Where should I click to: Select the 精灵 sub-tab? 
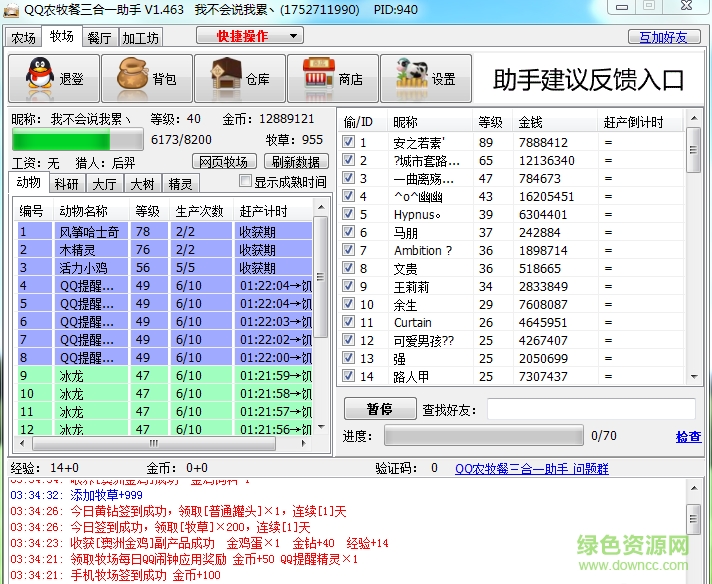coord(180,183)
